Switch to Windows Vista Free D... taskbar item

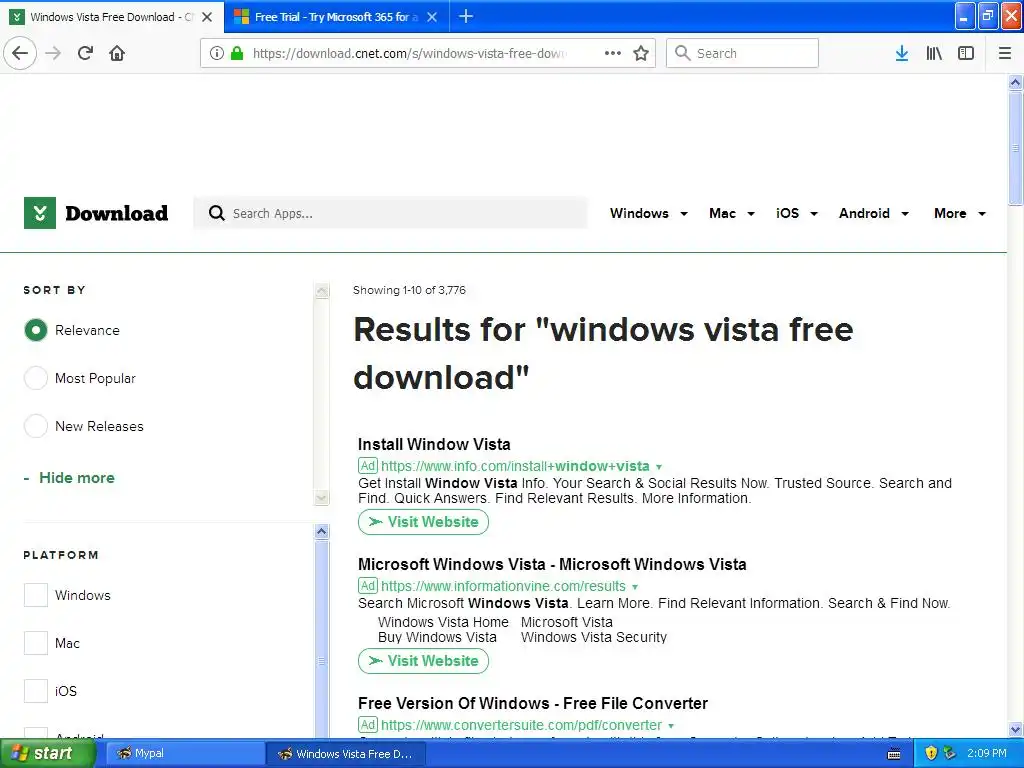pyautogui.click(x=346, y=754)
